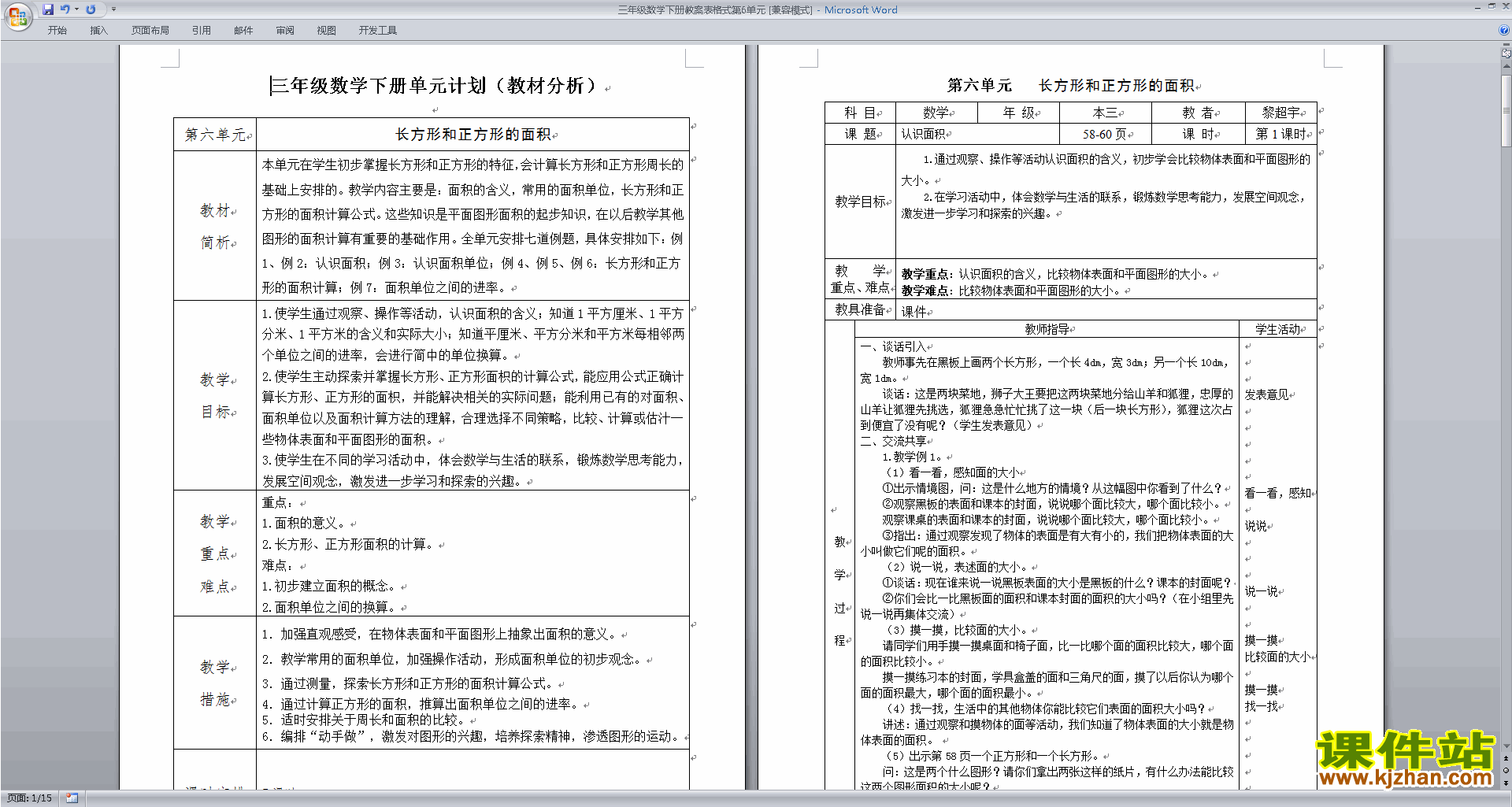The width and height of the screenshot is (1512, 807).
Task: Customize the Quick Access Toolbar dropdown
Action: [113, 9]
